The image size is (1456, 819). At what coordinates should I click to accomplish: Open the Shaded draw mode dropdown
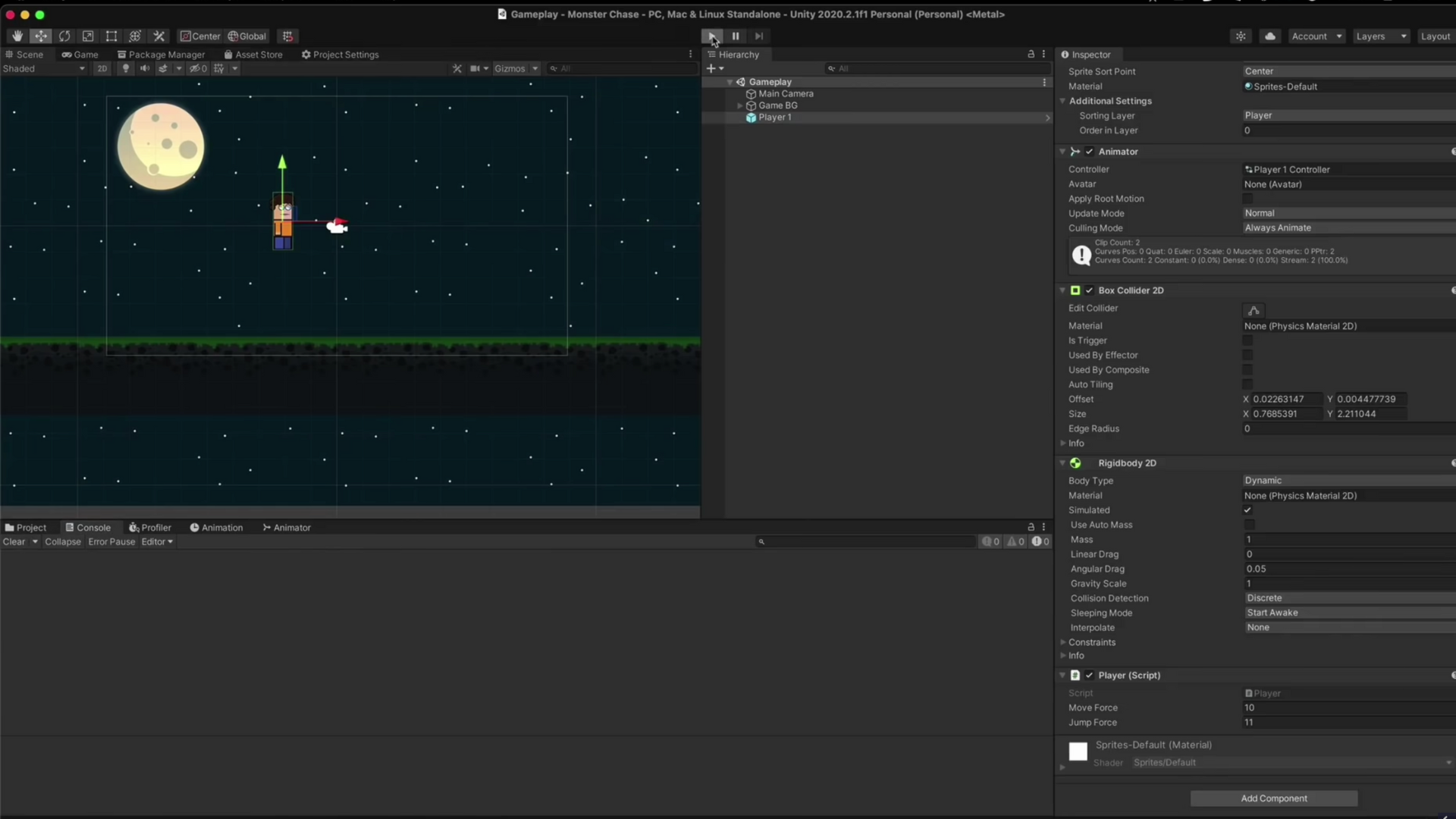tap(44, 68)
